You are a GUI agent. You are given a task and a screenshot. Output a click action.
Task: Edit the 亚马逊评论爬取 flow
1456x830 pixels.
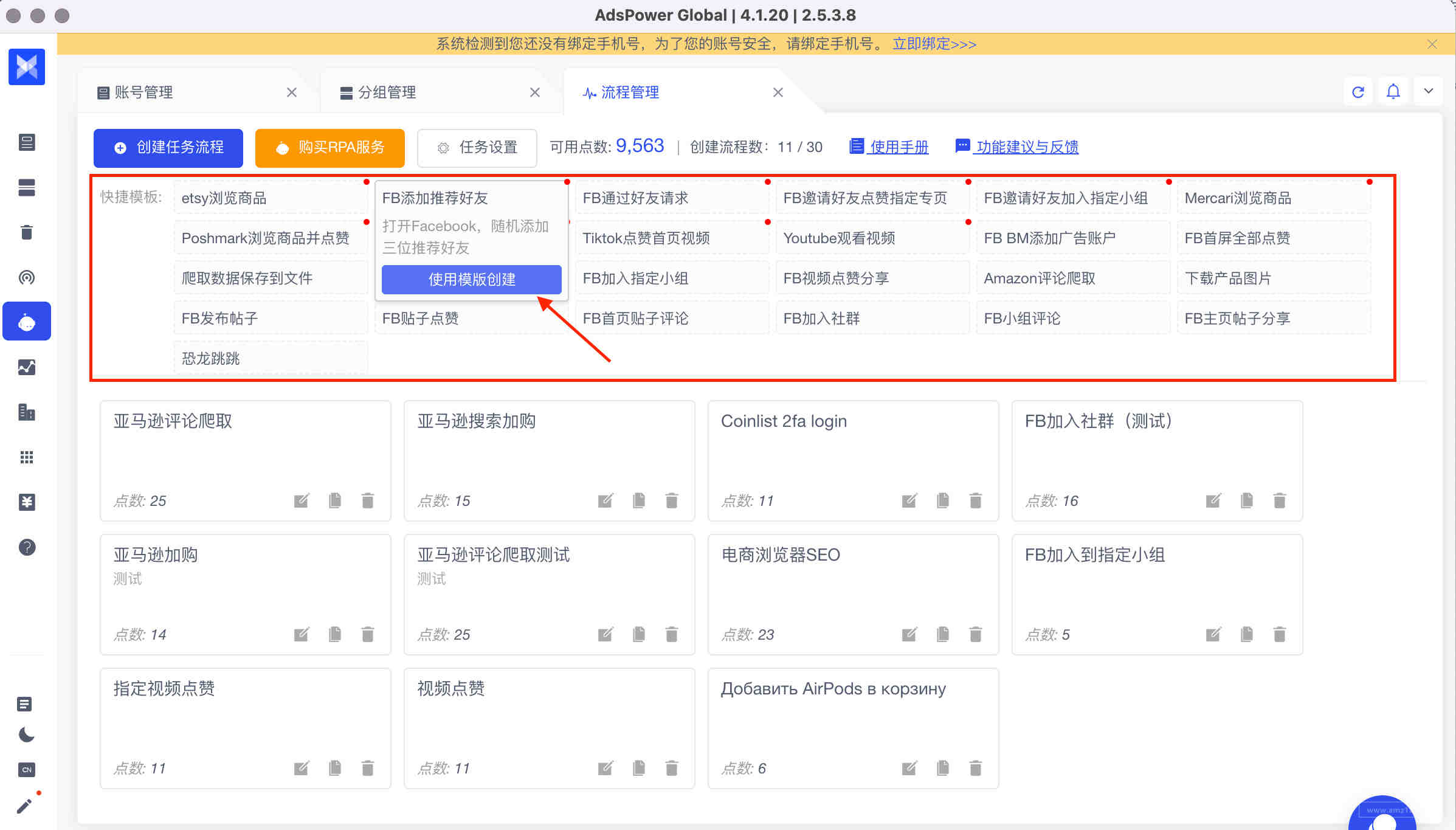coord(302,500)
